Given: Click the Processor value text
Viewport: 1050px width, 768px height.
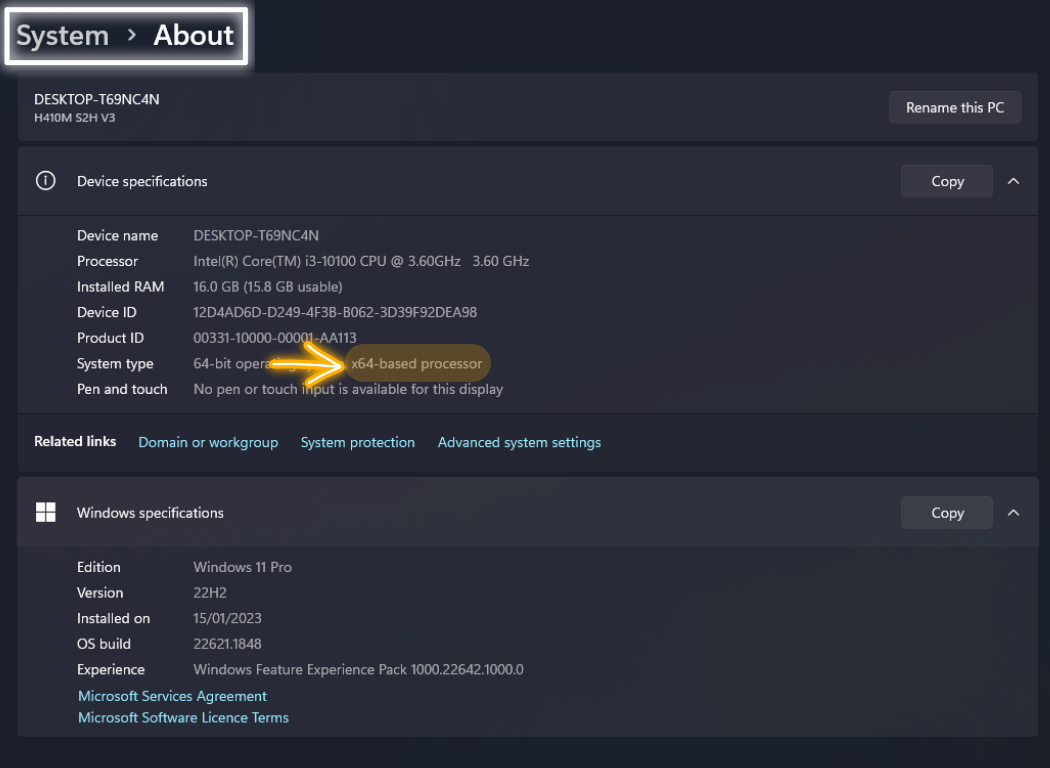Looking at the screenshot, I should point(360,261).
